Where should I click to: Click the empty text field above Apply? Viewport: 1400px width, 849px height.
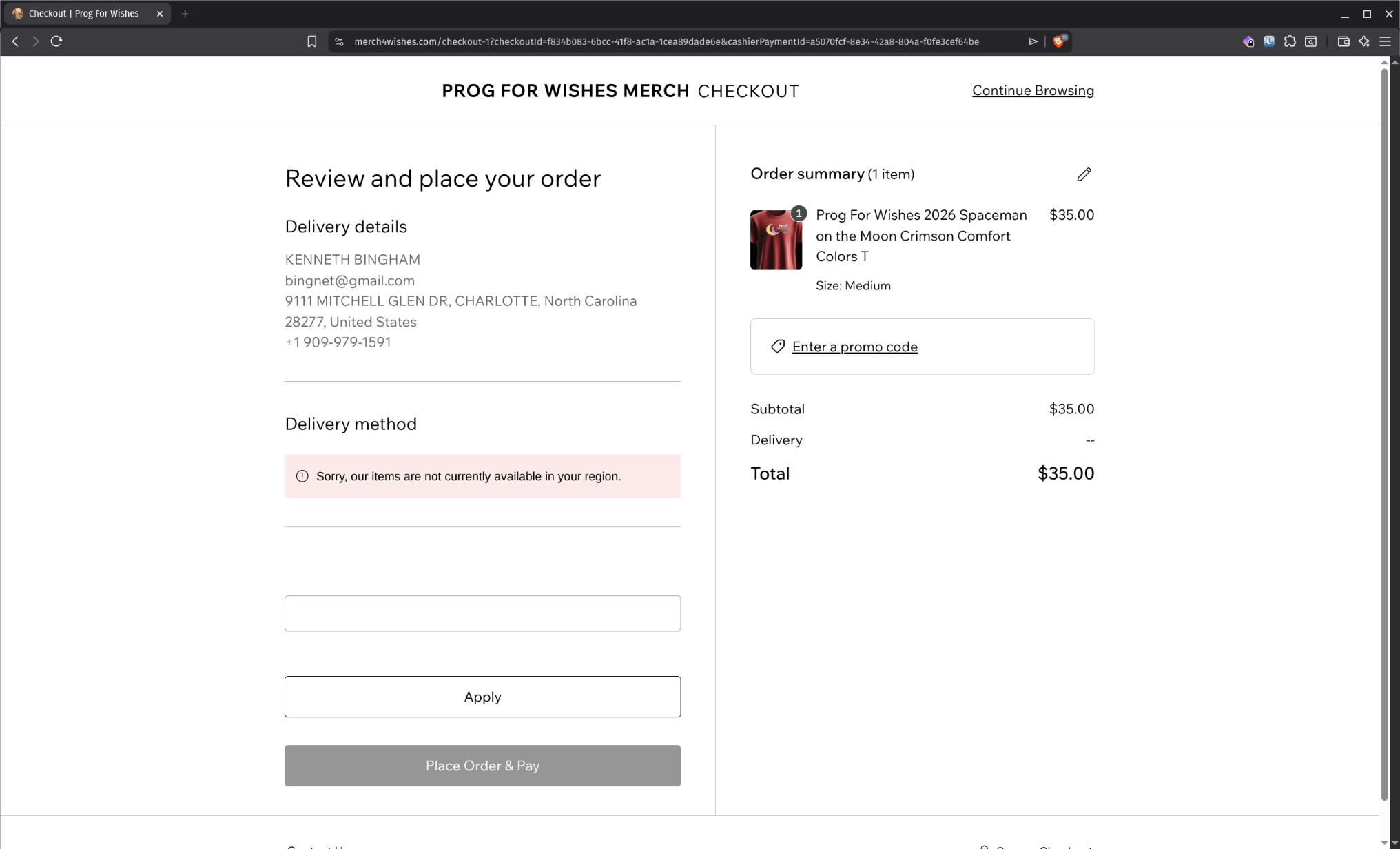[482, 613]
